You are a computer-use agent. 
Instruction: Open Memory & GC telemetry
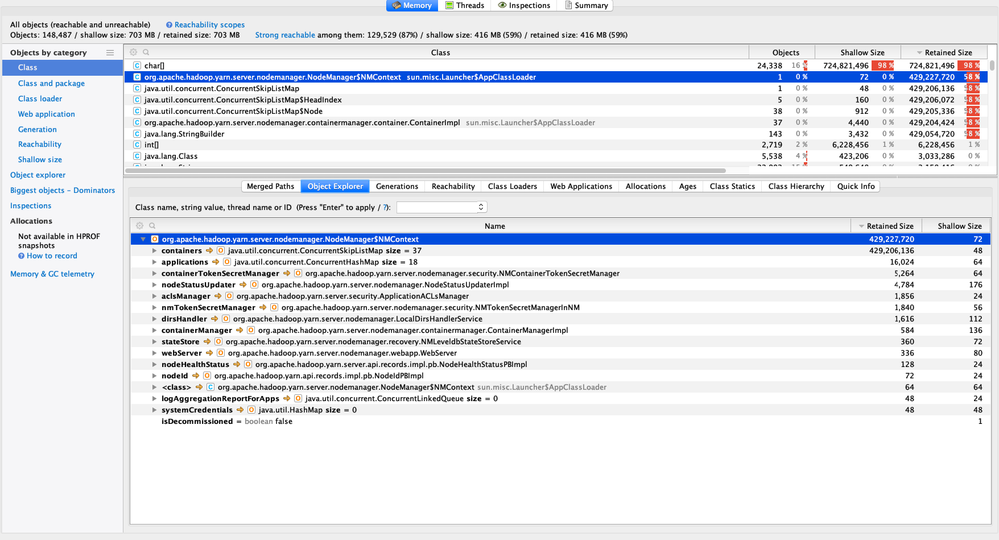pos(52,274)
